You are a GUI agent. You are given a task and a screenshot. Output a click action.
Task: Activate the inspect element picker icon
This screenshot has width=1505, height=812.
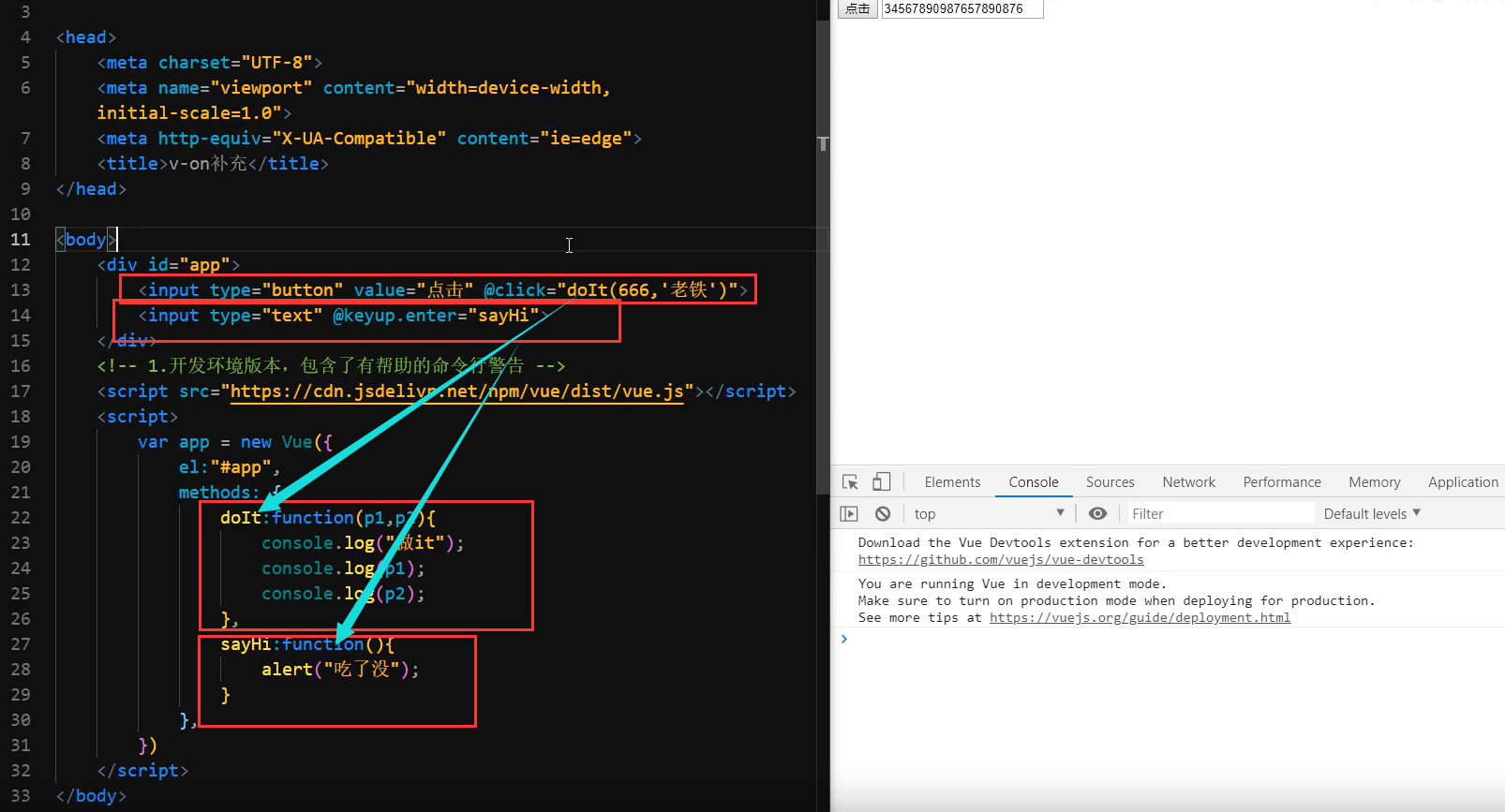click(x=850, y=482)
